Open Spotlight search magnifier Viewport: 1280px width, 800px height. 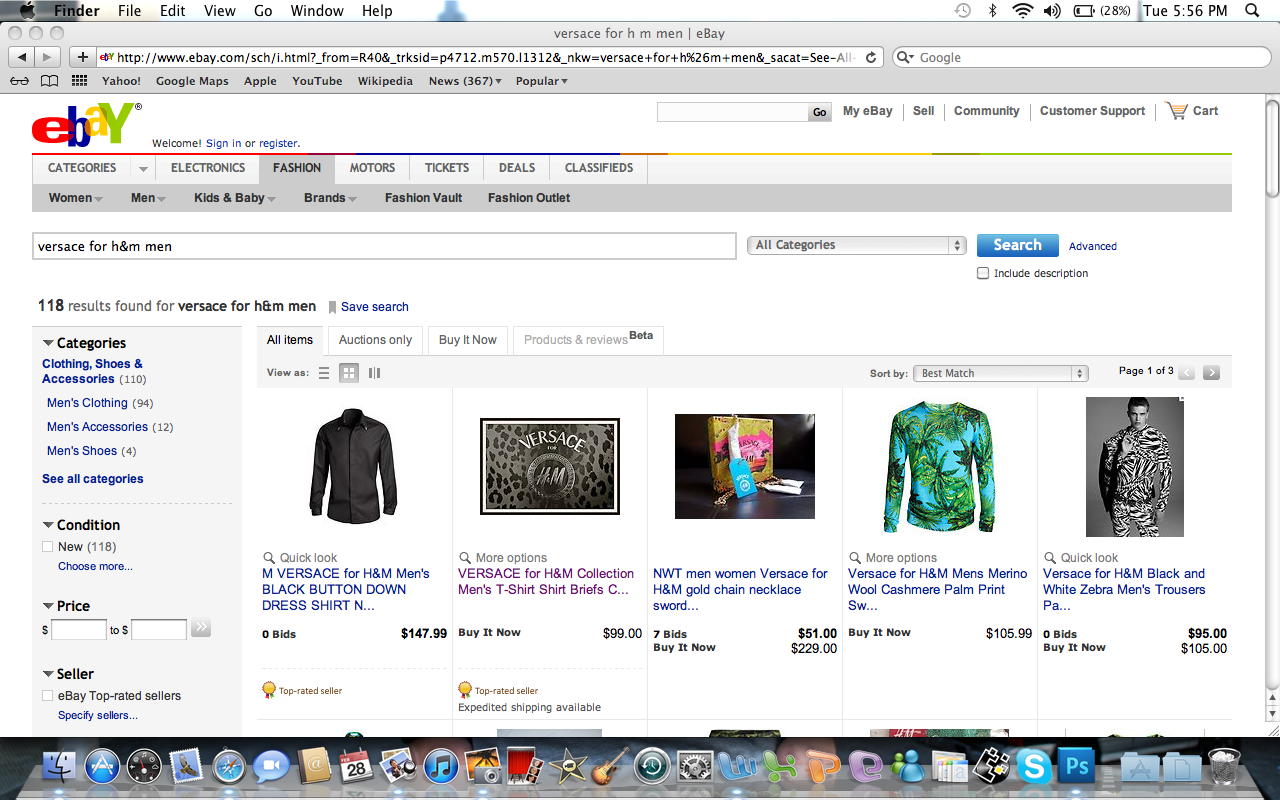[1252, 11]
